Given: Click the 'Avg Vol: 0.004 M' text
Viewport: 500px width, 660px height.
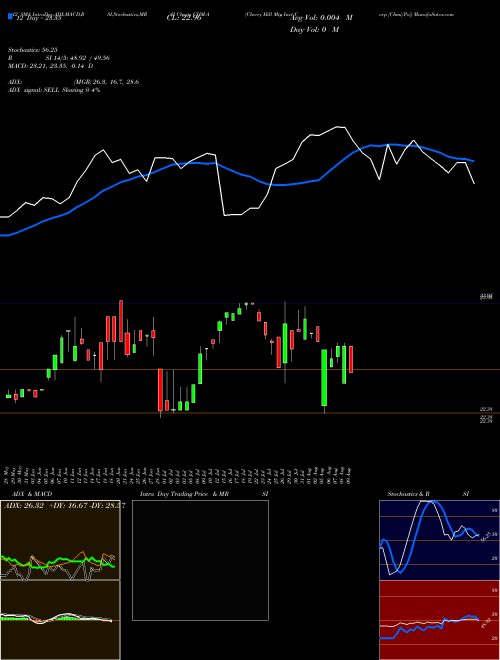Looking at the screenshot, I should pyautogui.click(x=322, y=18).
